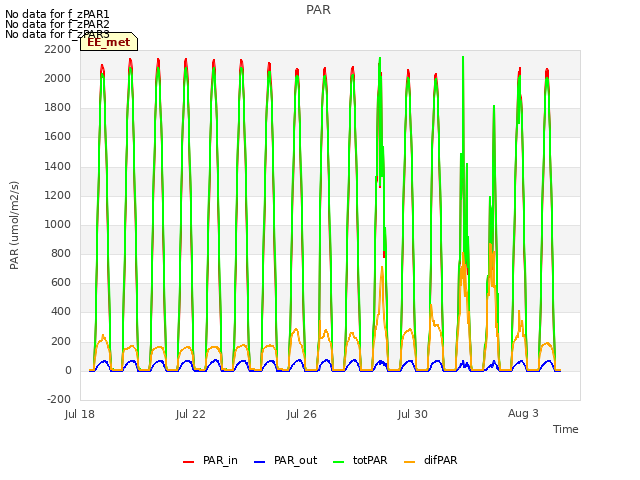The image size is (640, 480).
Task: Toggle the totPAR legend entry
Action: [360, 460]
